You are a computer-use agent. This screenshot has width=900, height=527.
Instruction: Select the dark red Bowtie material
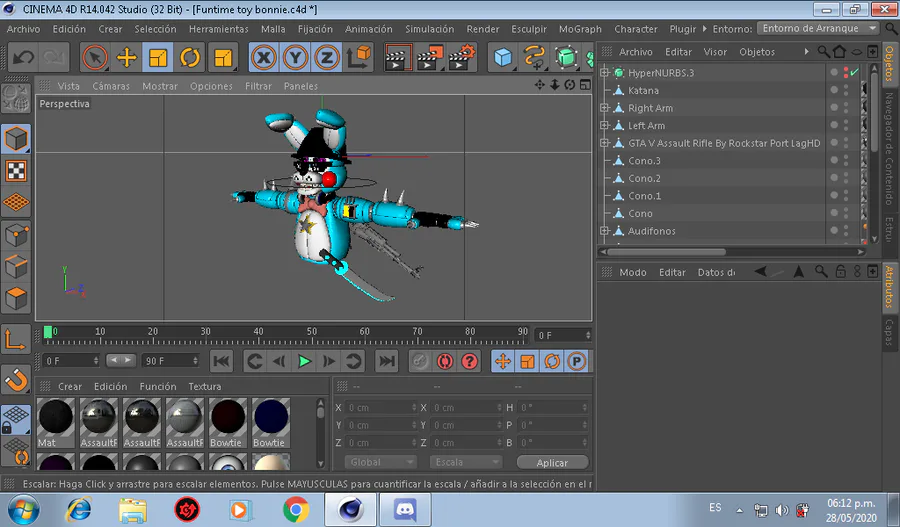coord(228,423)
